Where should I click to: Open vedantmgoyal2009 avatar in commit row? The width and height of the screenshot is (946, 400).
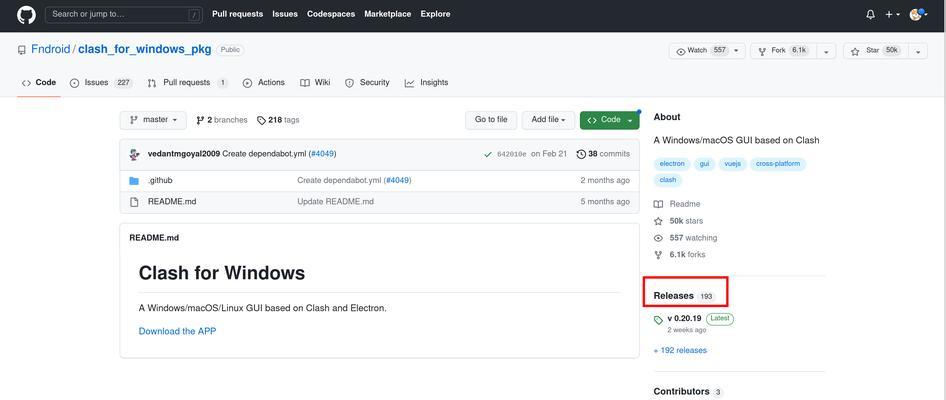click(x=135, y=154)
